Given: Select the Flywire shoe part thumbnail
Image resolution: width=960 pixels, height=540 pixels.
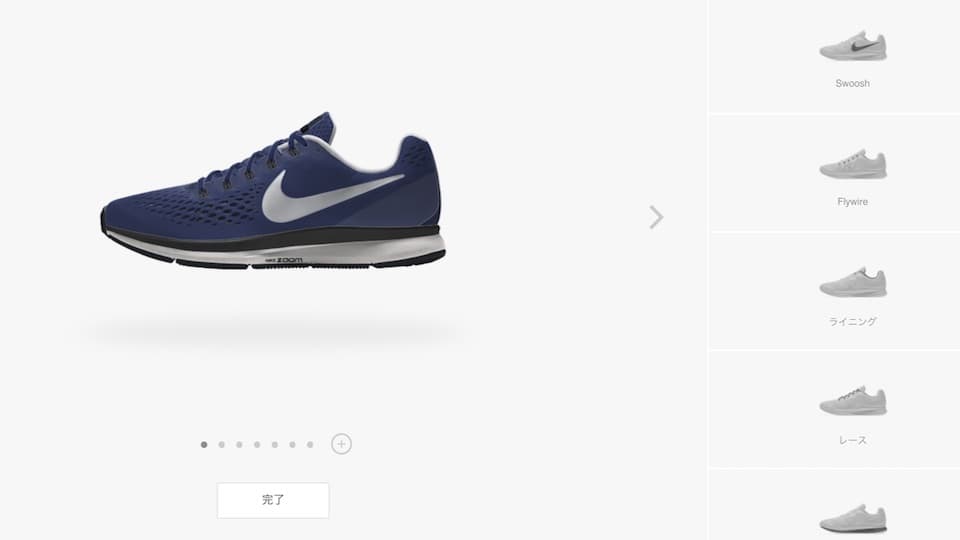Looking at the screenshot, I should (x=853, y=164).
